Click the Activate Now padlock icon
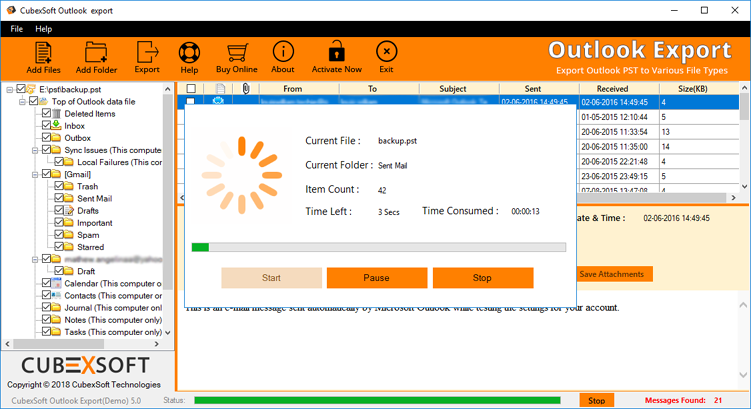The image size is (751, 409). pyautogui.click(x=337, y=57)
